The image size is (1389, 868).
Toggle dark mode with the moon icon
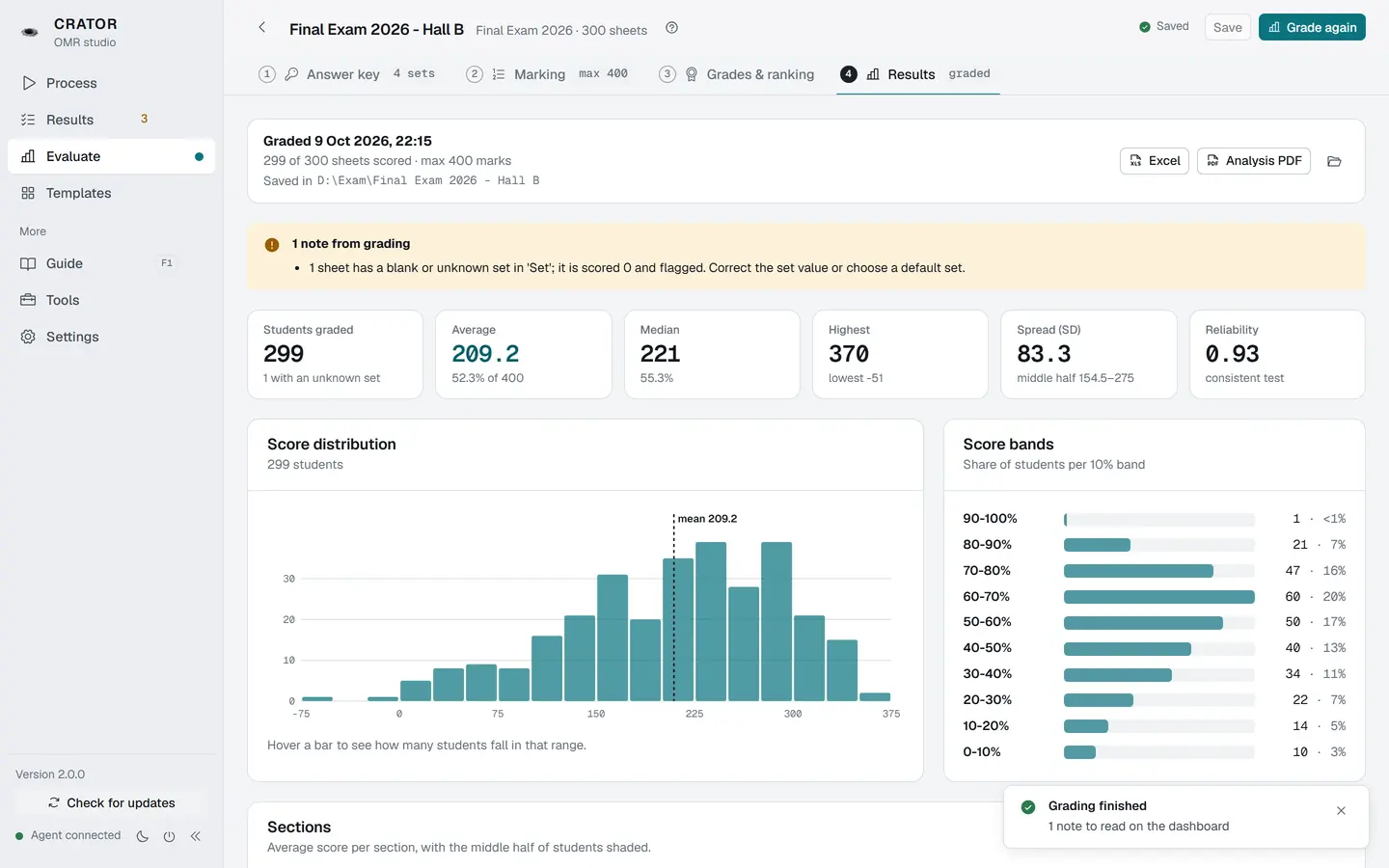[143, 836]
